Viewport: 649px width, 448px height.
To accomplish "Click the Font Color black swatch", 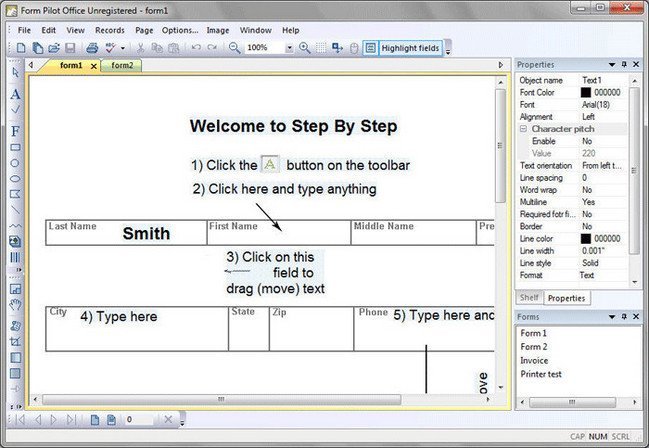I will (x=586, y=92).
